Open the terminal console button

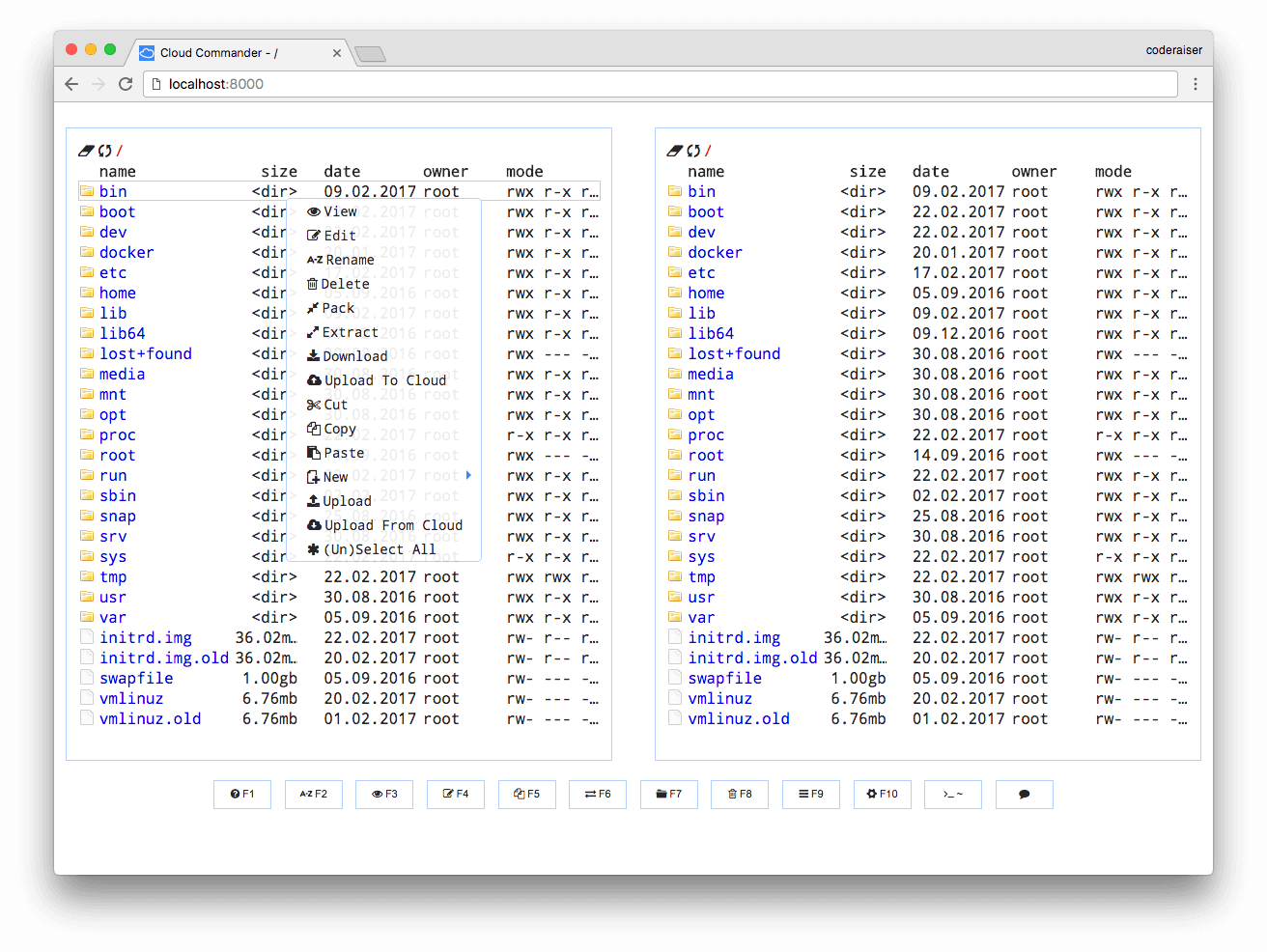point(952,794)
